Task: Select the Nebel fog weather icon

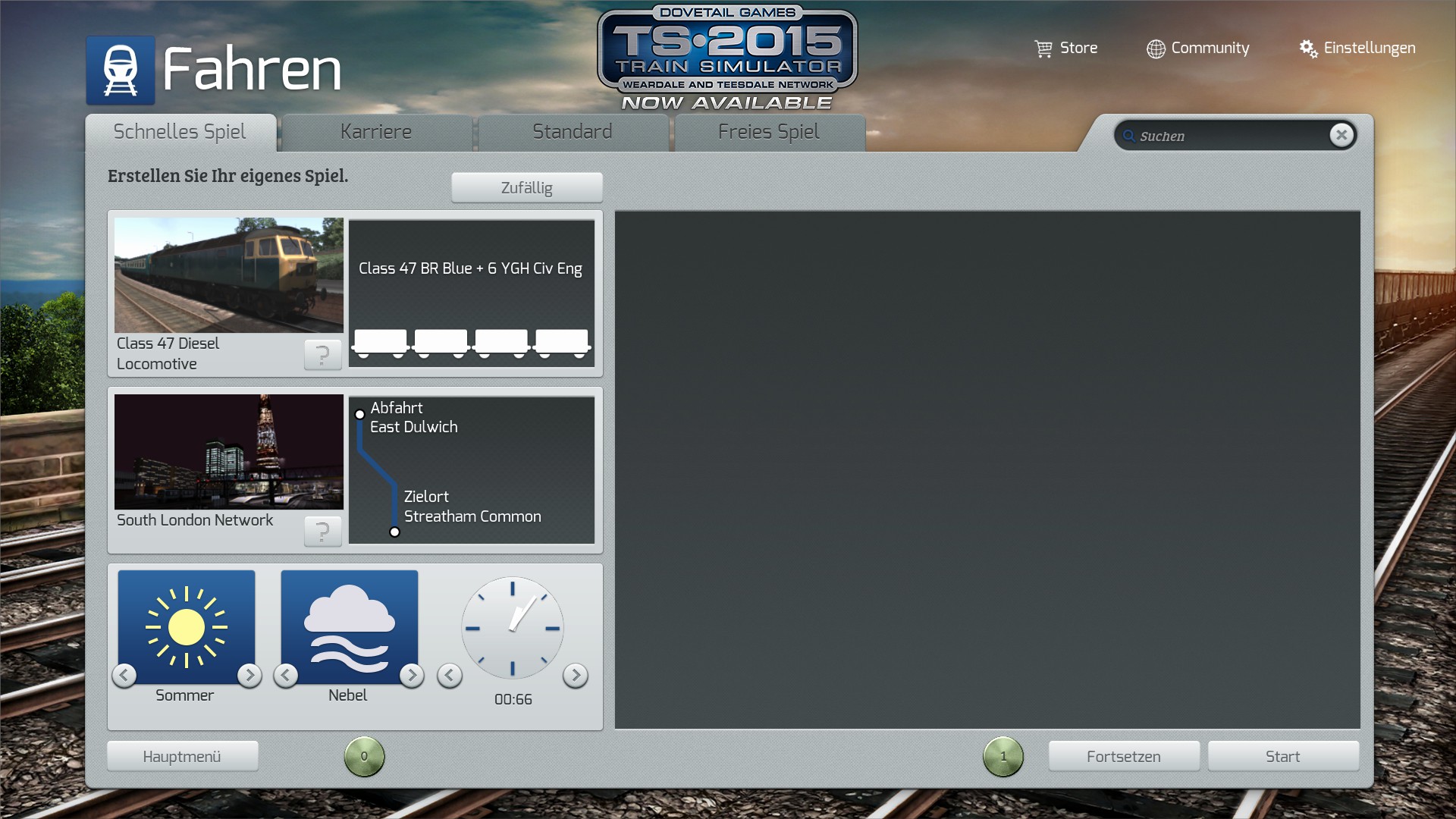Action: 349,626
